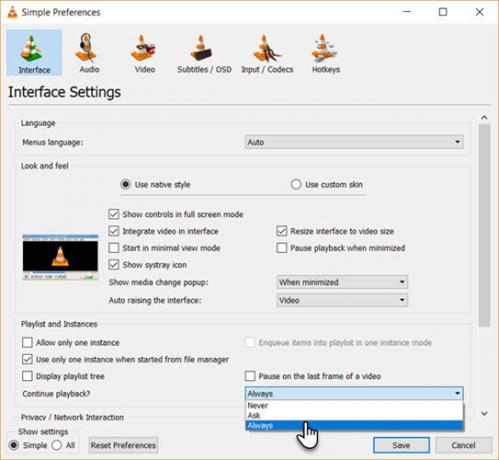Choose Ask in the Continue playback list
Screen dimensions: 499x460
pyautogui.click(x=354, y=415)
